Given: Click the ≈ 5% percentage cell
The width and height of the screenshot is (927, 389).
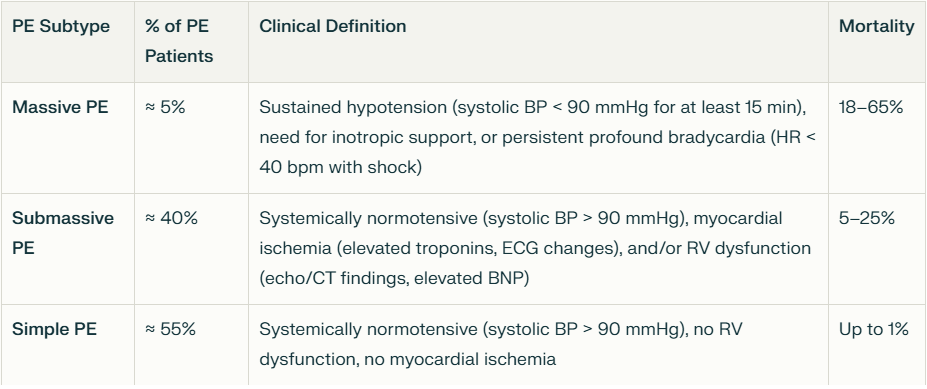Looking at the screenshot, I should click(x=165, y=108).
